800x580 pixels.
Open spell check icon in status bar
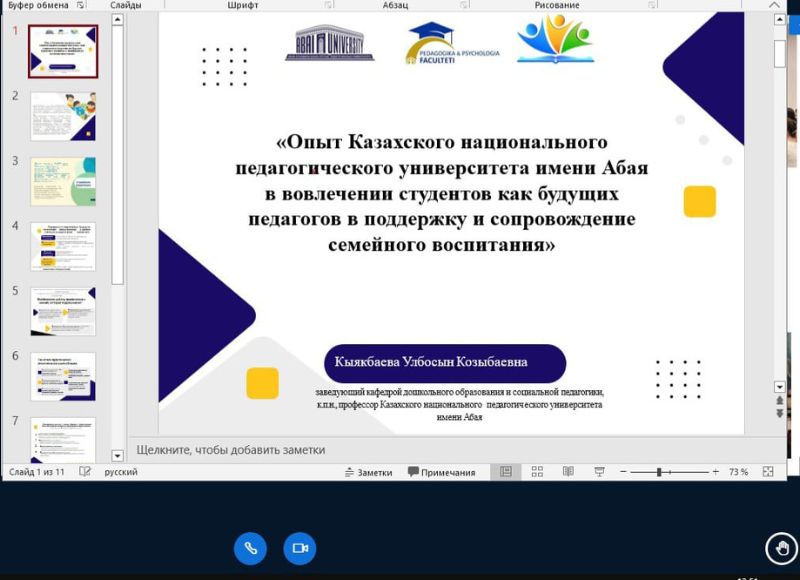pos(86,472)
